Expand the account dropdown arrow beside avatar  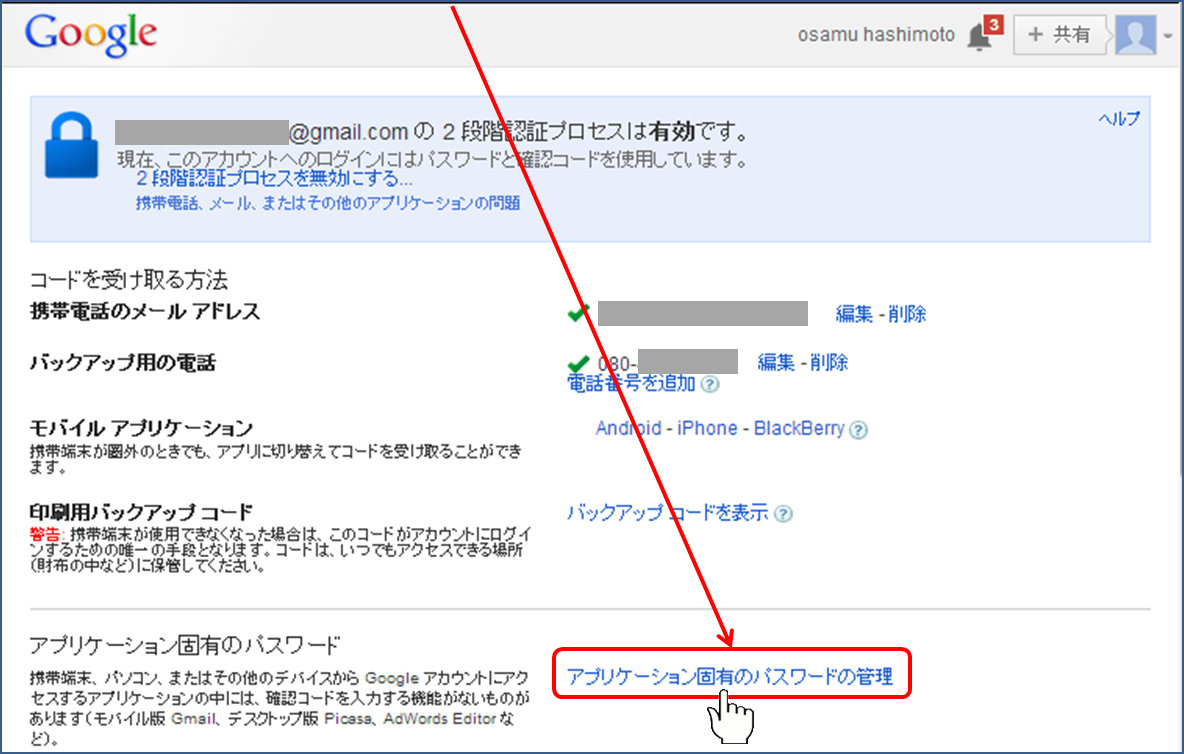(x=1167, y=37)
